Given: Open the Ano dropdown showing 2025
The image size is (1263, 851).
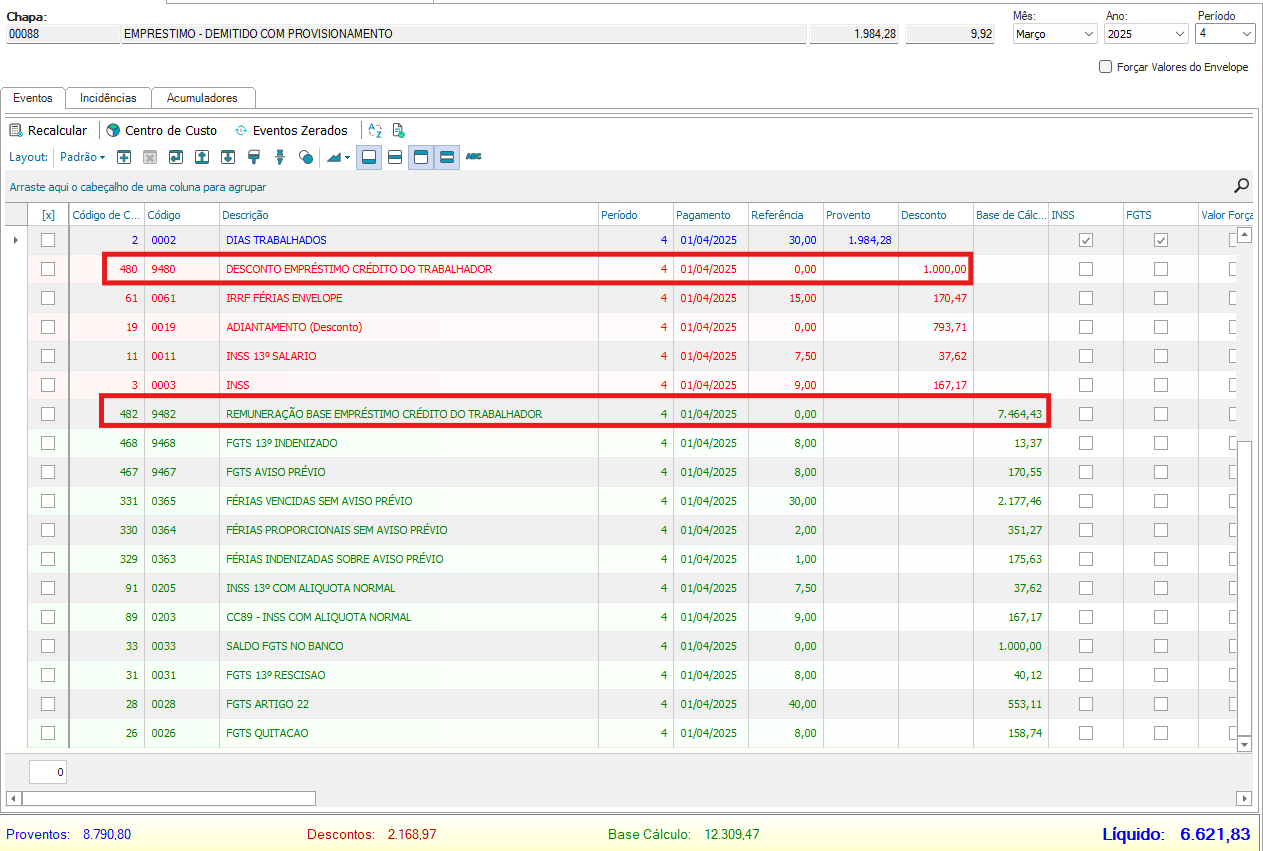Looking at the screenshot, I should pyautogui.click(x=1145, y=34).
